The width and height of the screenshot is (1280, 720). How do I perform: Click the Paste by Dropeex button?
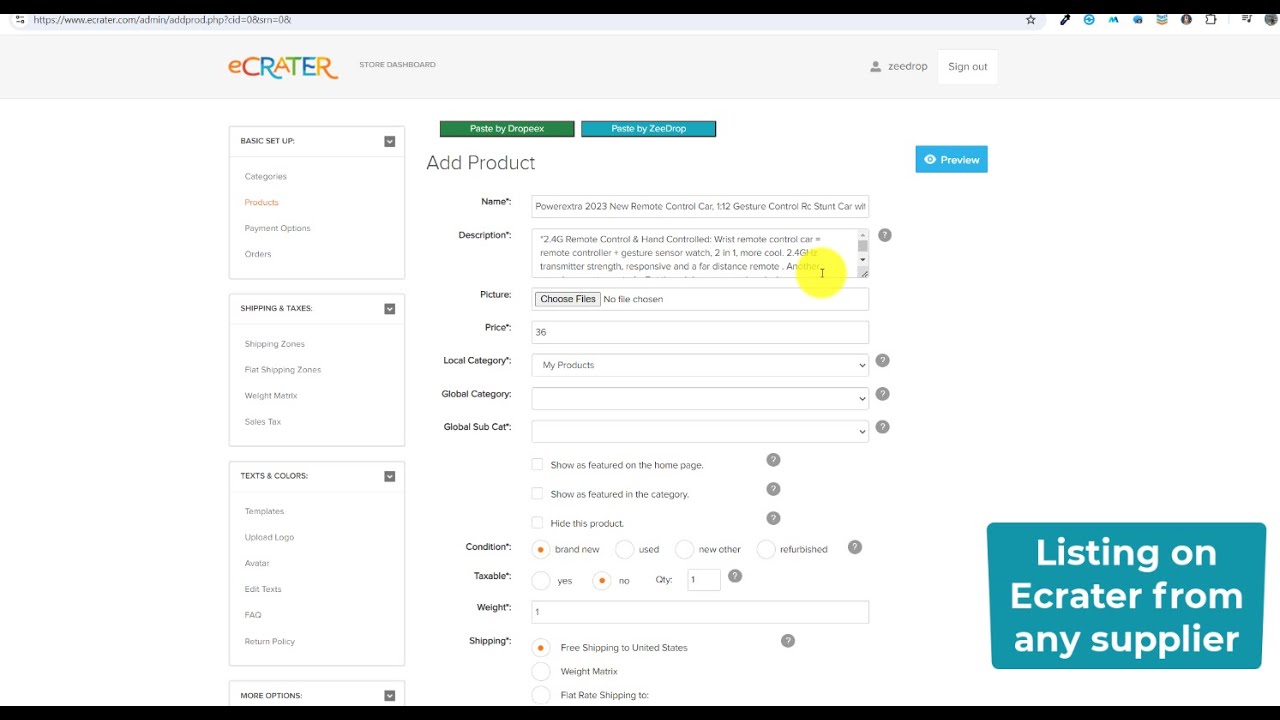click(x=507, y=128)
